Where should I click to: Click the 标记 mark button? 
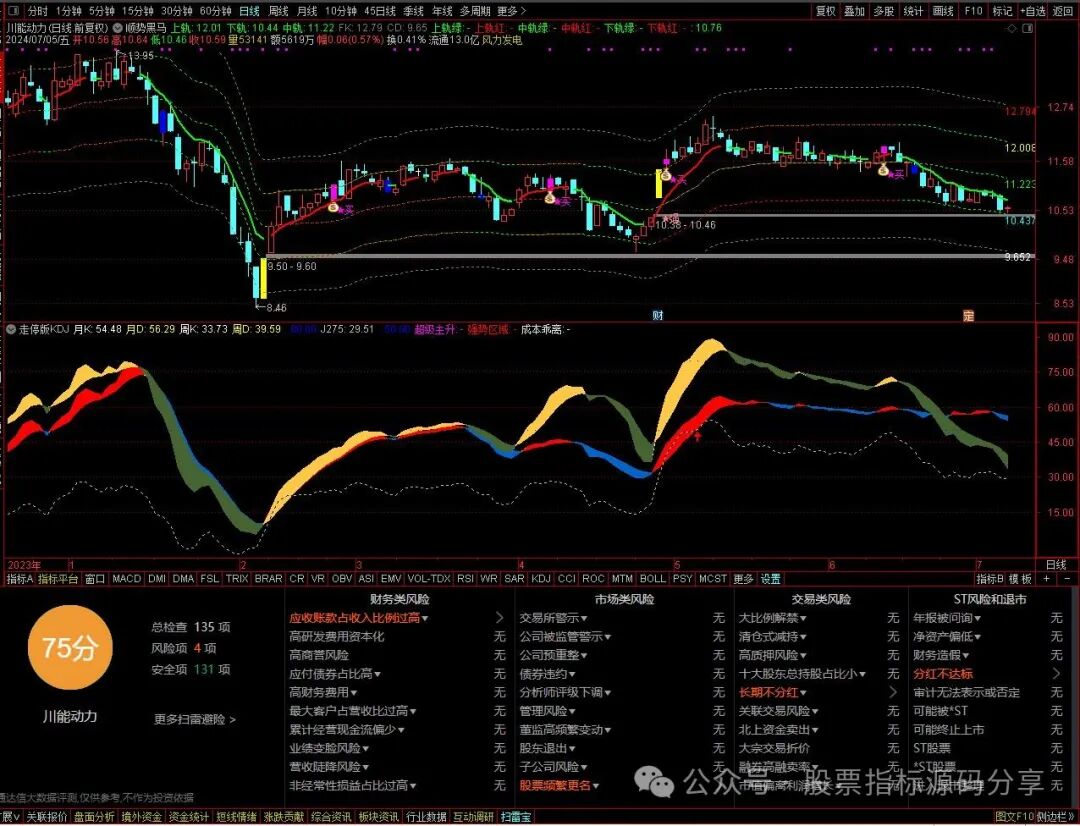tap(1002, 11)
